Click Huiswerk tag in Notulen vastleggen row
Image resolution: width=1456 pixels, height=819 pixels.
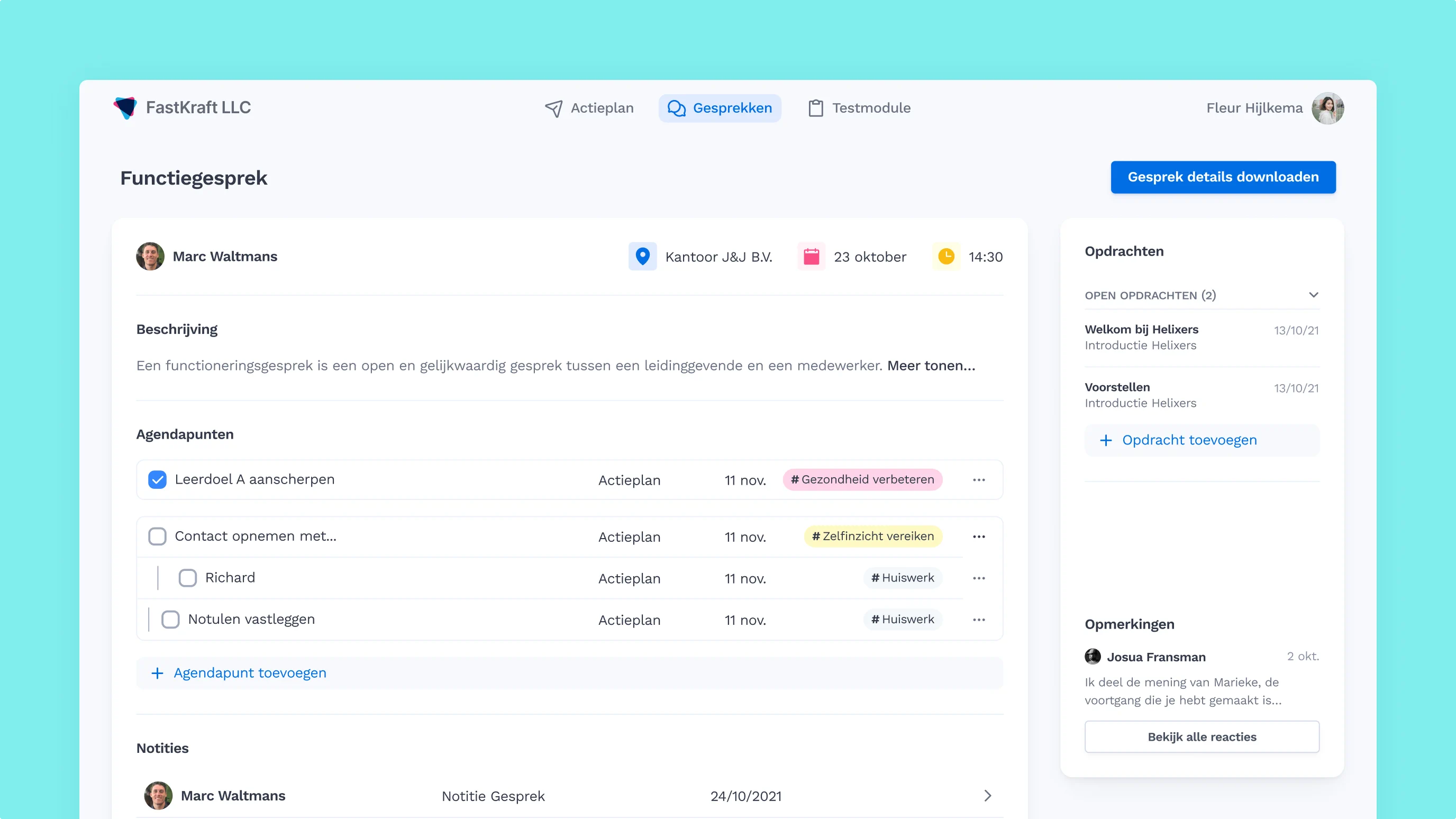pos(903,620)
